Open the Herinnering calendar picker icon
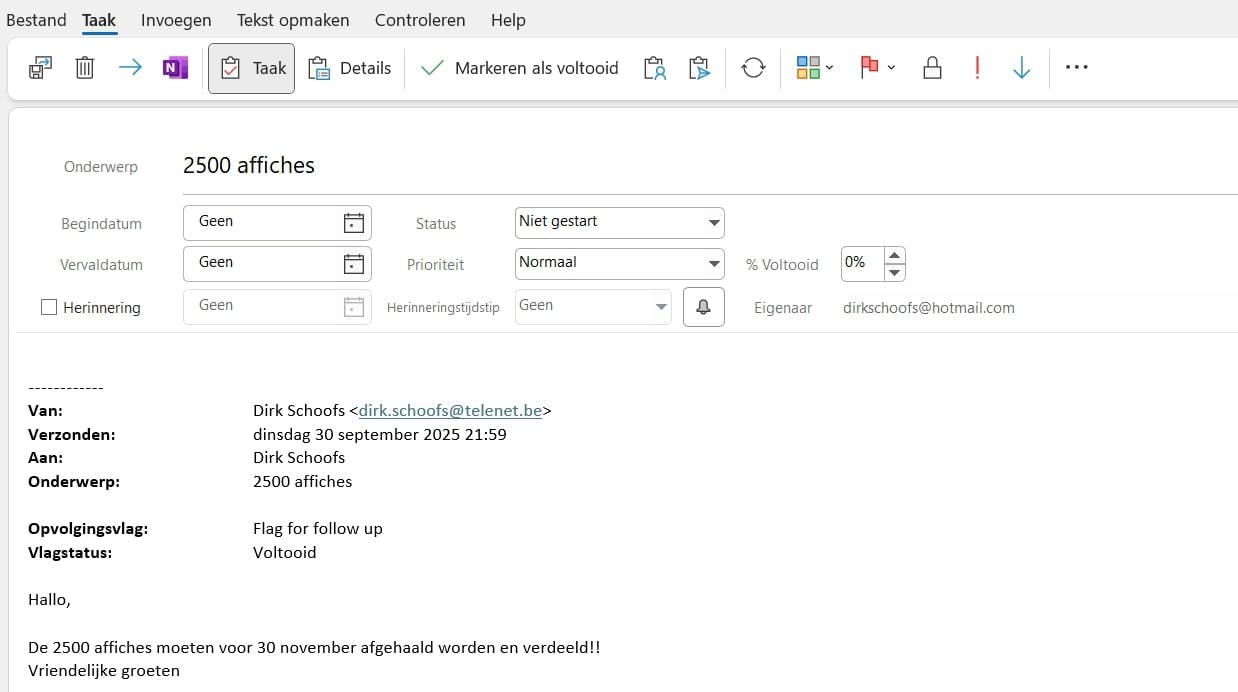The height and width of the screenshot is (692, 1238). [353, 307]
